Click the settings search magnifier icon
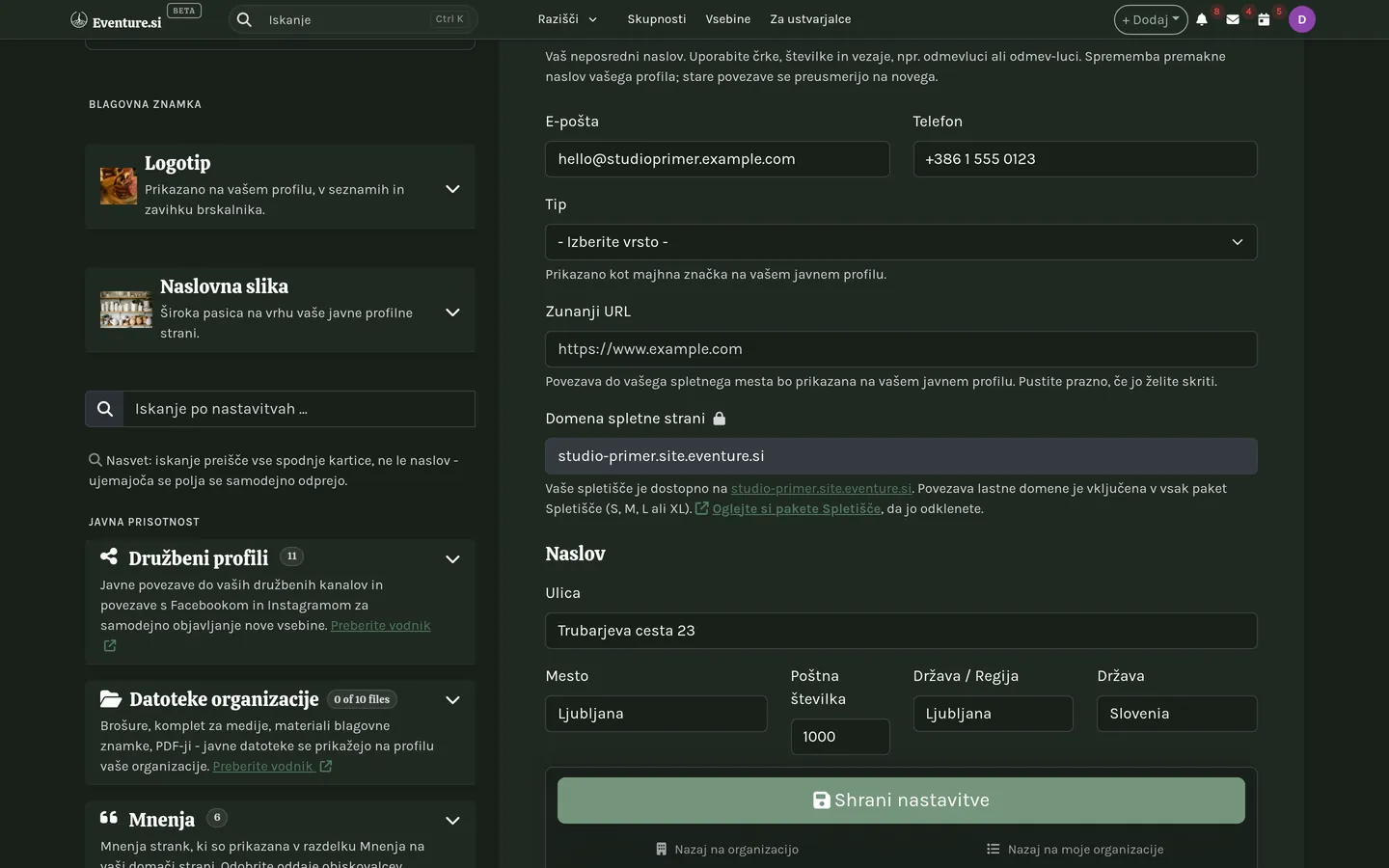The image size is (1389, 868). [x=104, y=409]
